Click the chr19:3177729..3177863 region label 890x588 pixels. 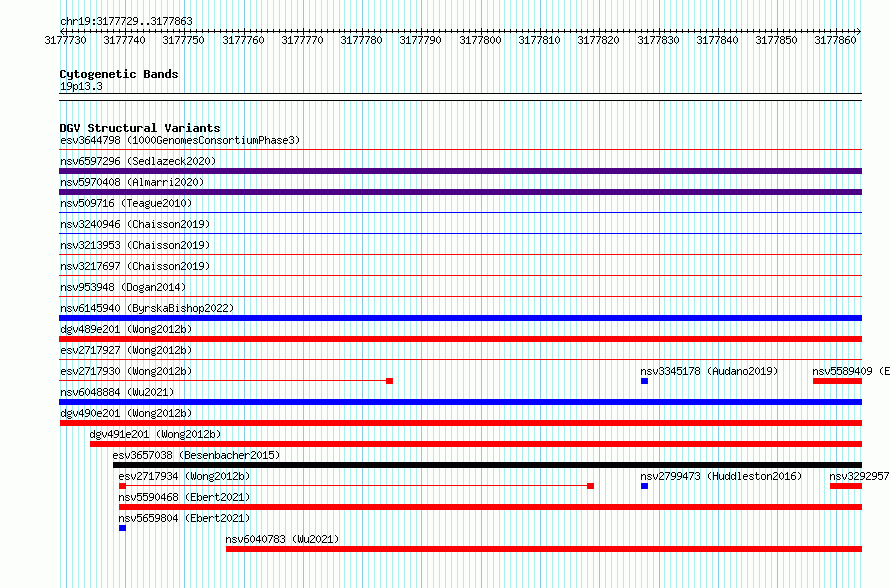point(127,21)
